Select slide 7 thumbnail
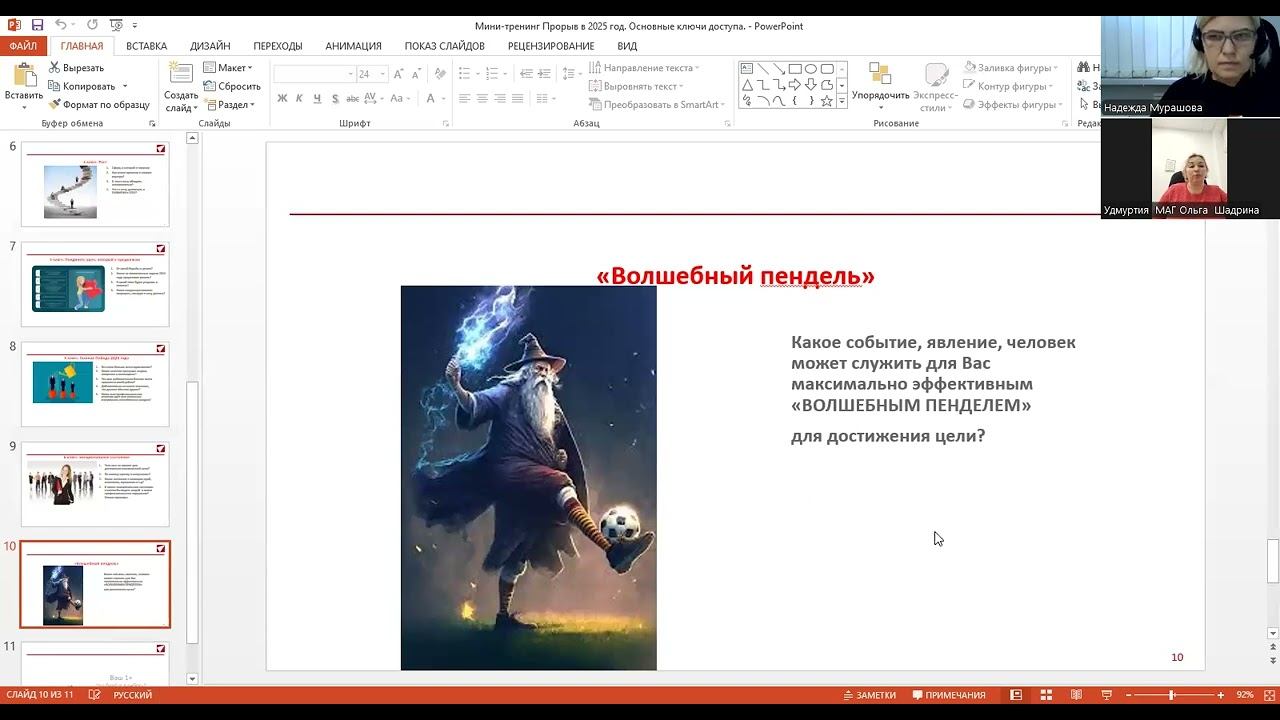Screen dimensions: 1280x720 point(95,284)
